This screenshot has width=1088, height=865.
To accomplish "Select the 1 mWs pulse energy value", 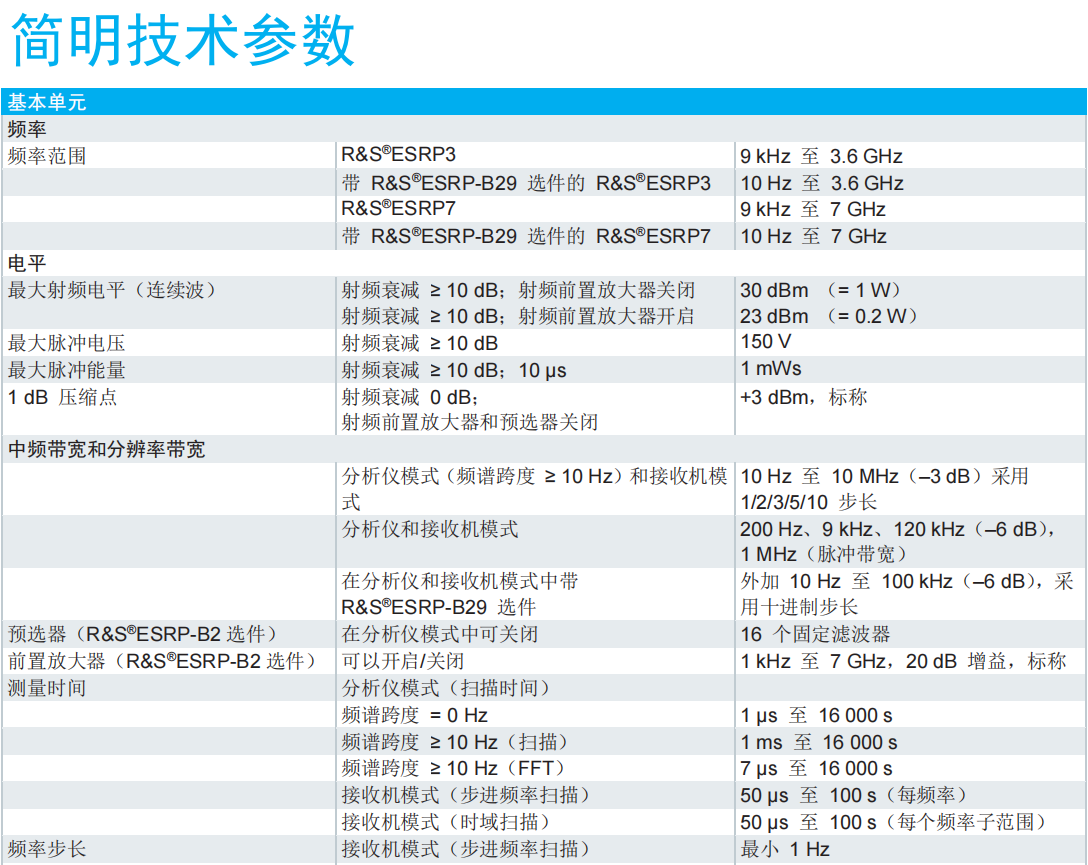I will point(770,370).
